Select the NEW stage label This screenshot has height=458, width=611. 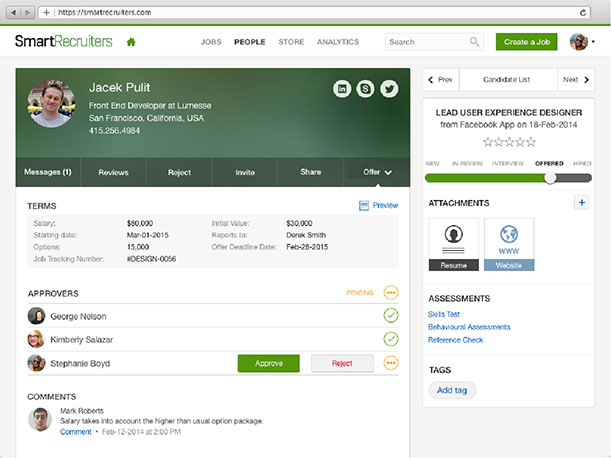coord(433,163)
